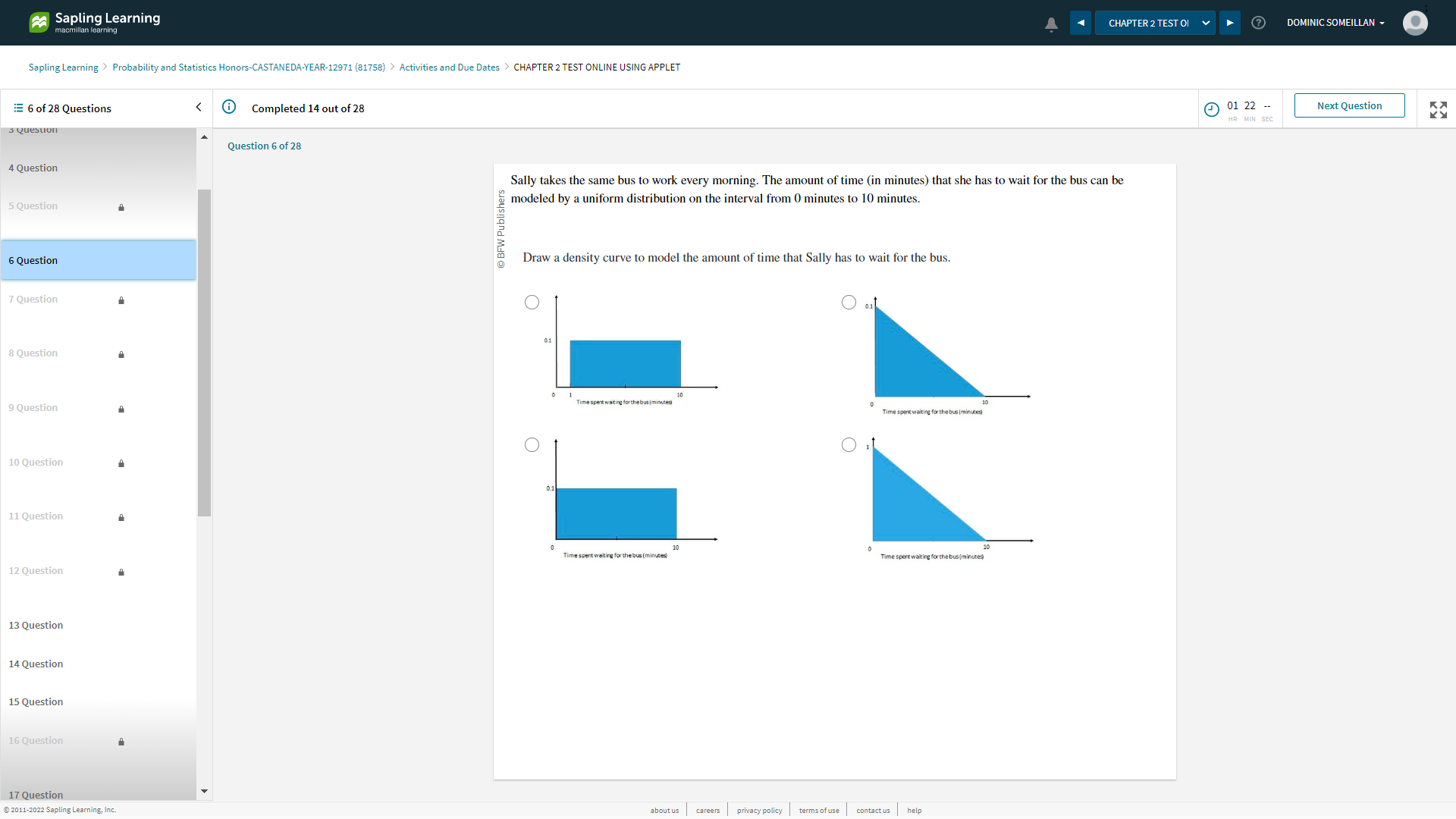This screenshot has width=1456, height=819.
Task: Click the completion info icon
Action: [x=229, y=107]
